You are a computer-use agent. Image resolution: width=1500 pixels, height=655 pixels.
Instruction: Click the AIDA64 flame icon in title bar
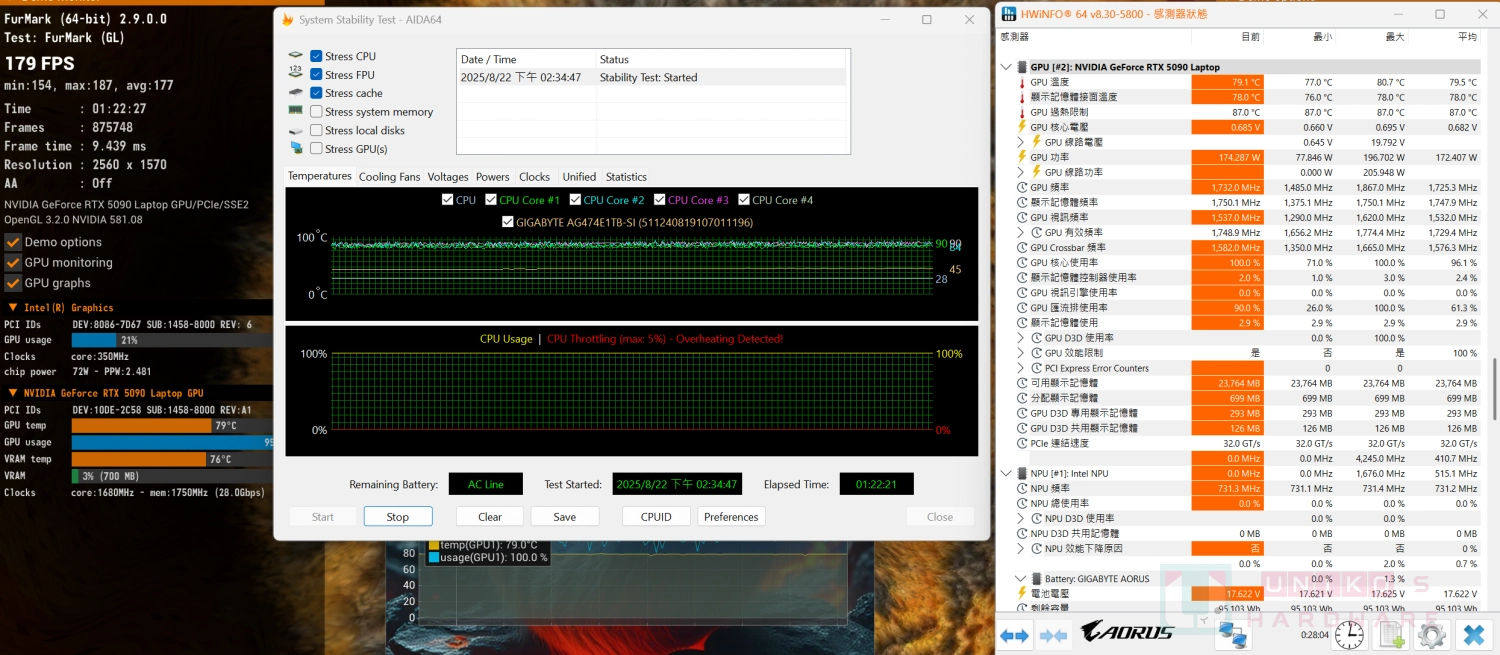click(288, 20)
